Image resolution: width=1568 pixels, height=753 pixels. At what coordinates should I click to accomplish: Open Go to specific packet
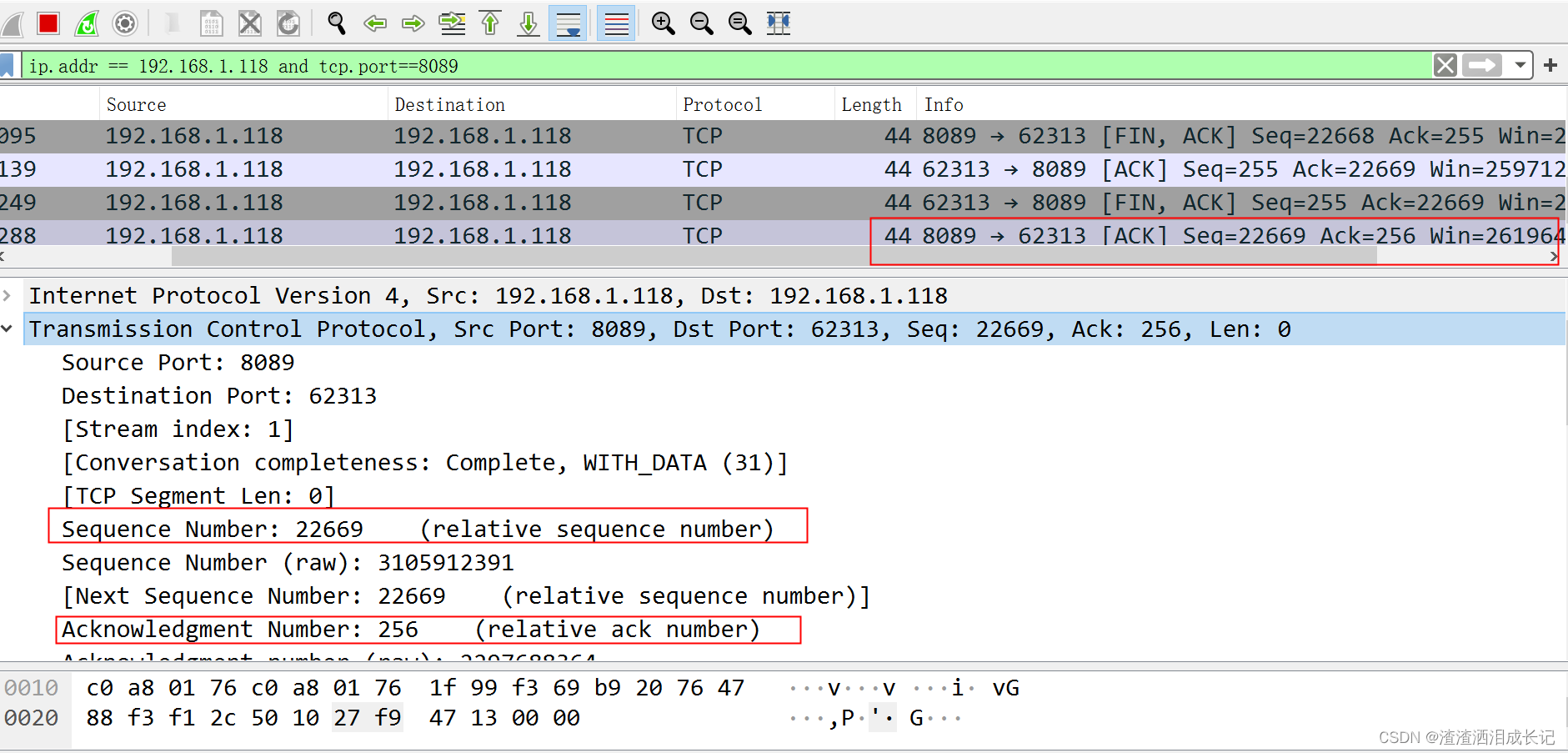click(452, 23)
